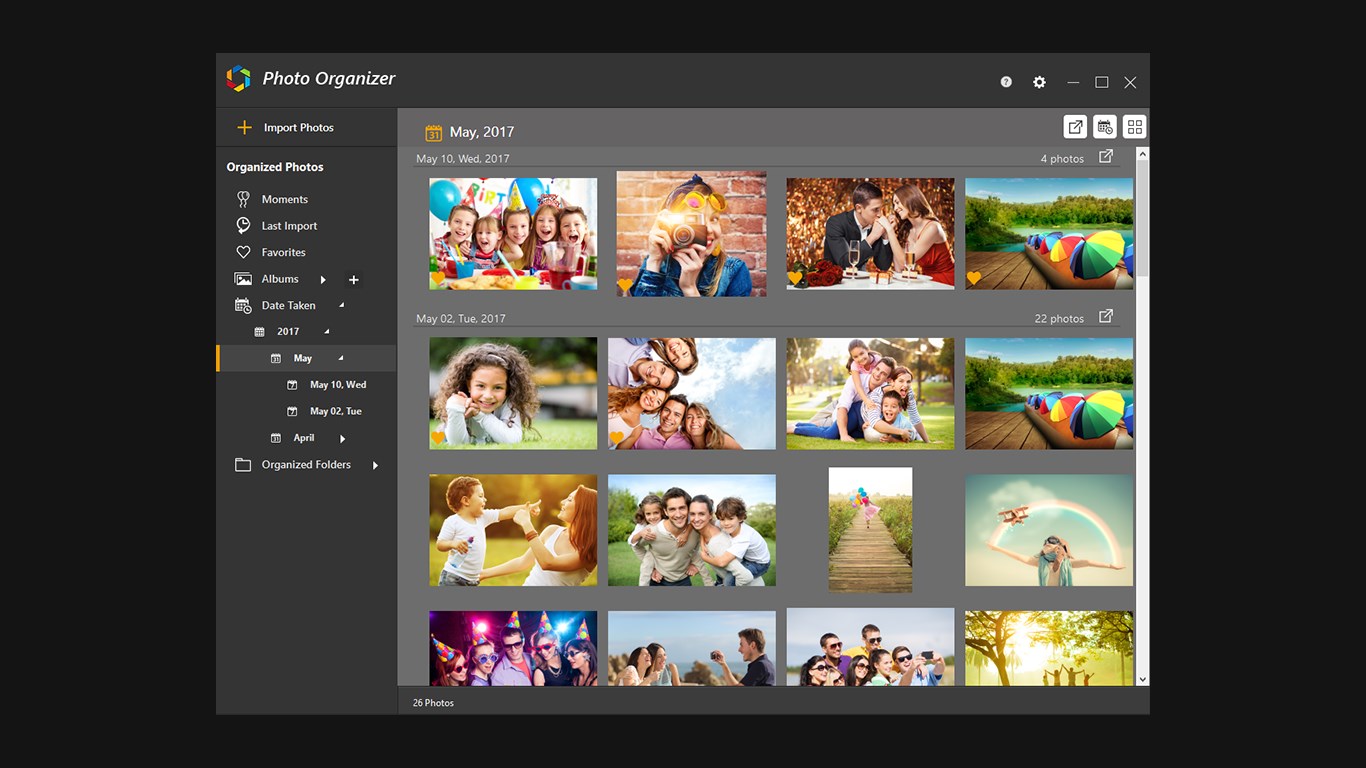
Task: Select the Favorites heart icon in sidebar
Action: point(243,253)
